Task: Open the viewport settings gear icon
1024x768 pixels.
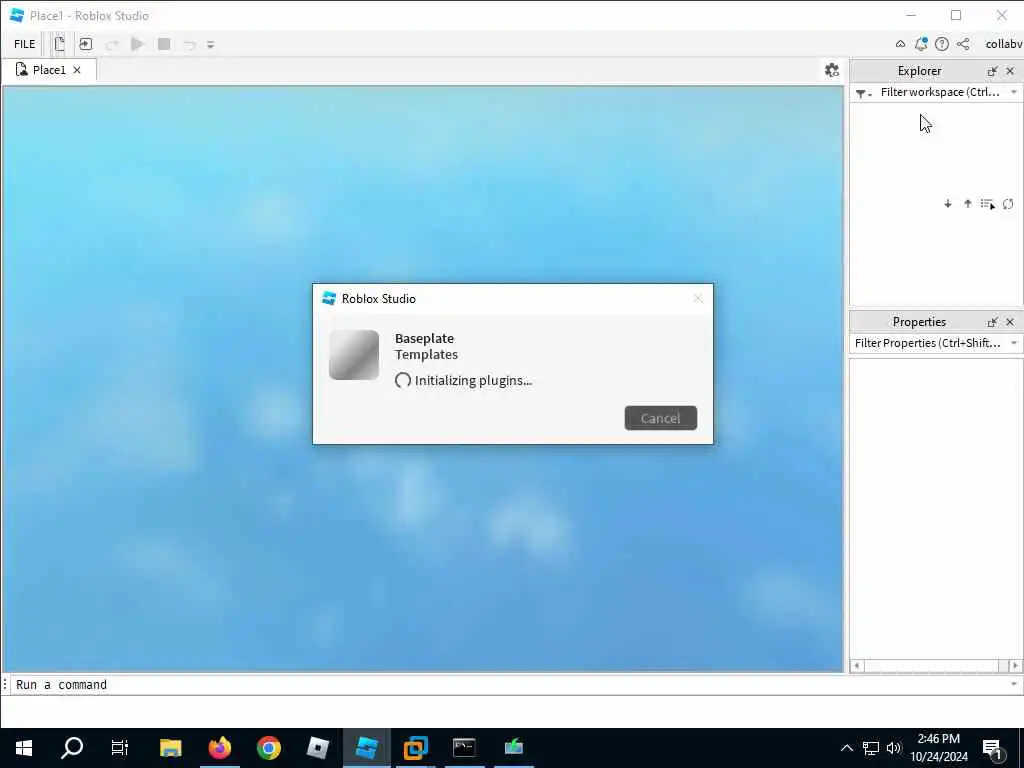Action: (831, 70)
